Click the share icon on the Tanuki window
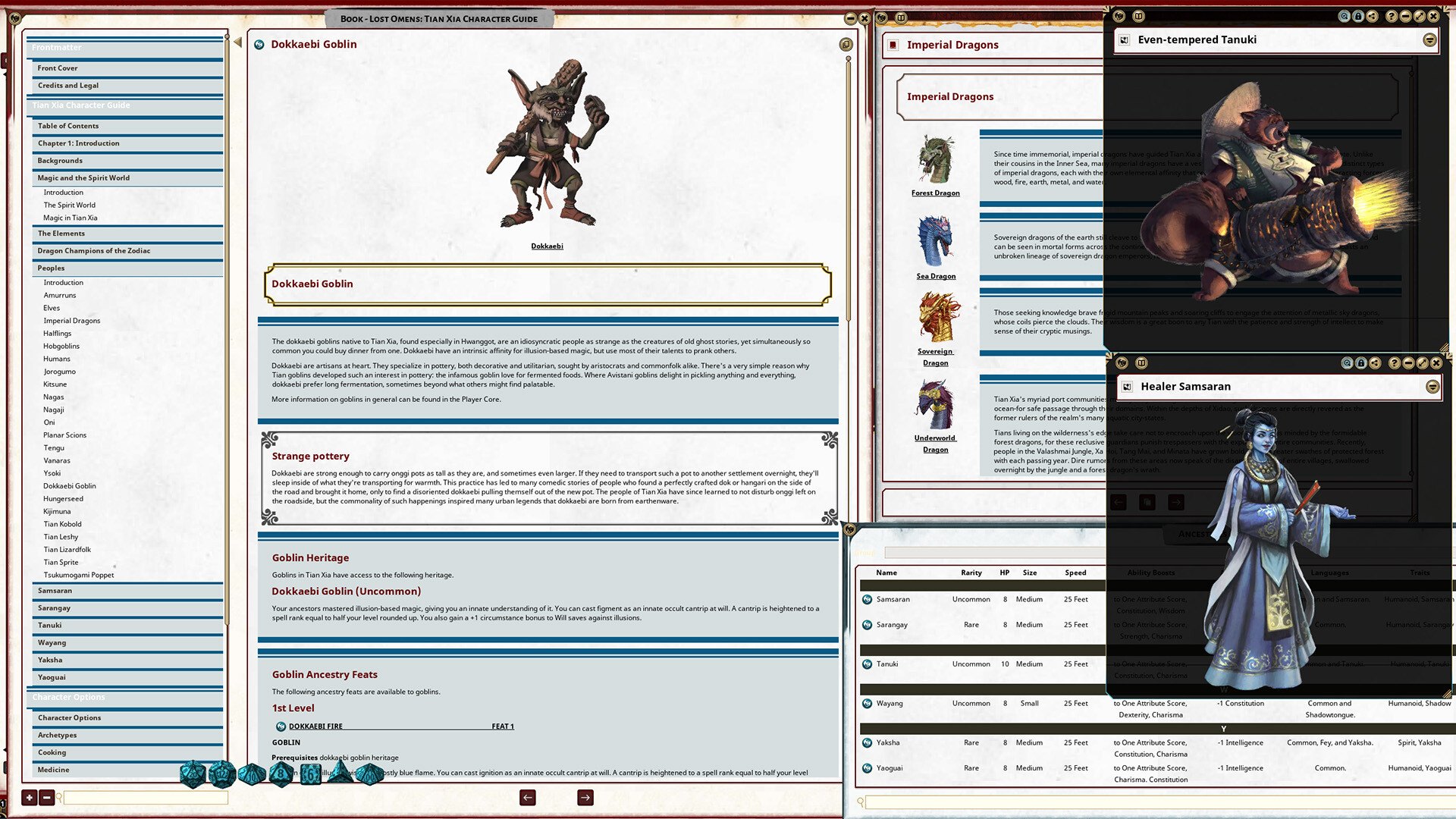The height and width of the screenshot is (819, 1456). point(1371,16)
